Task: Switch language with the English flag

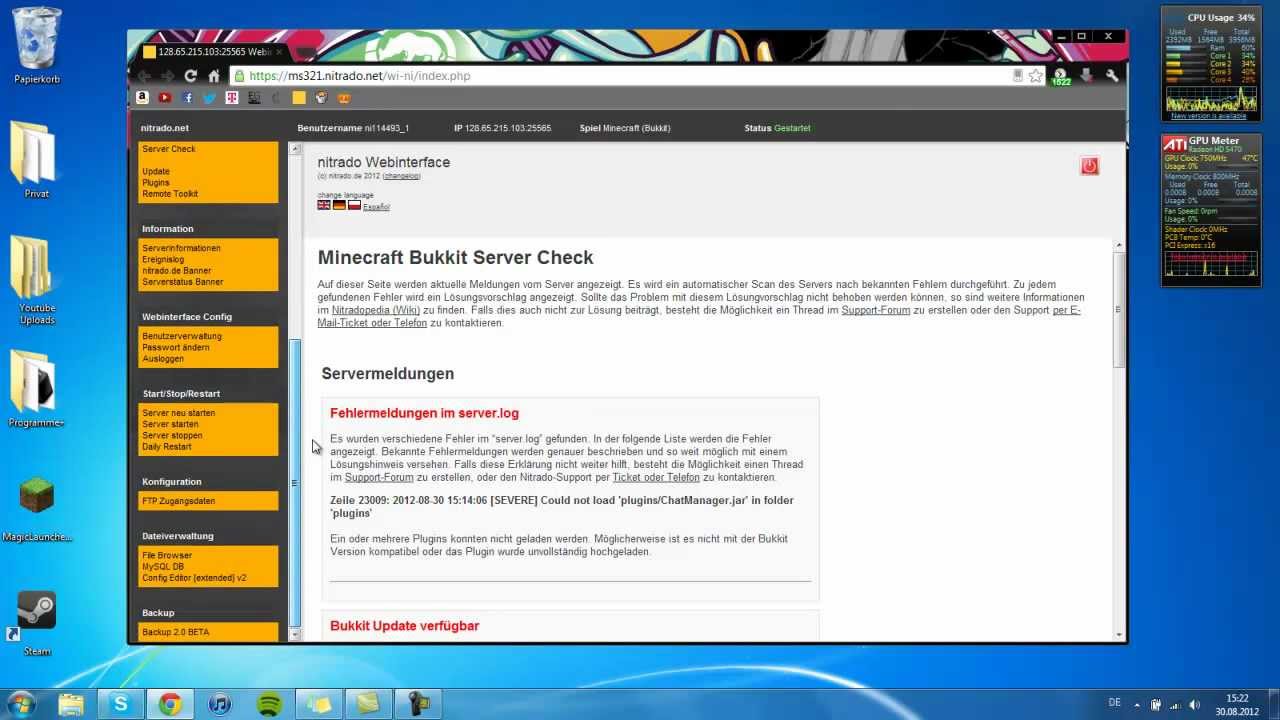Action: pos(324,205)
